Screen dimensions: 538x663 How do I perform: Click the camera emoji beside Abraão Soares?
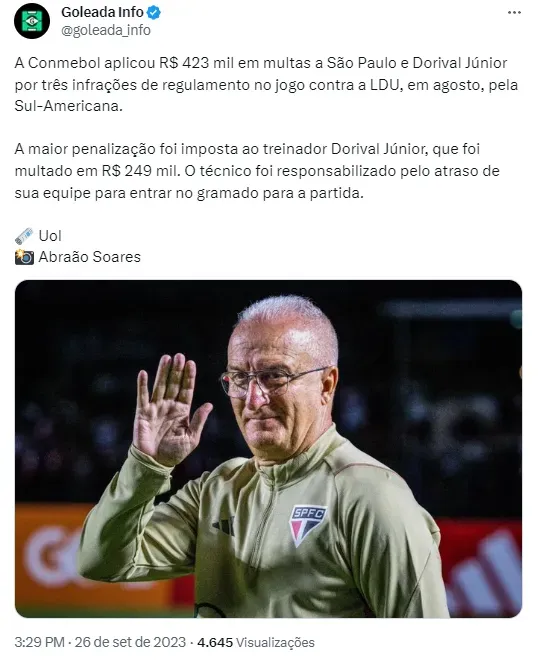(24, 257)
